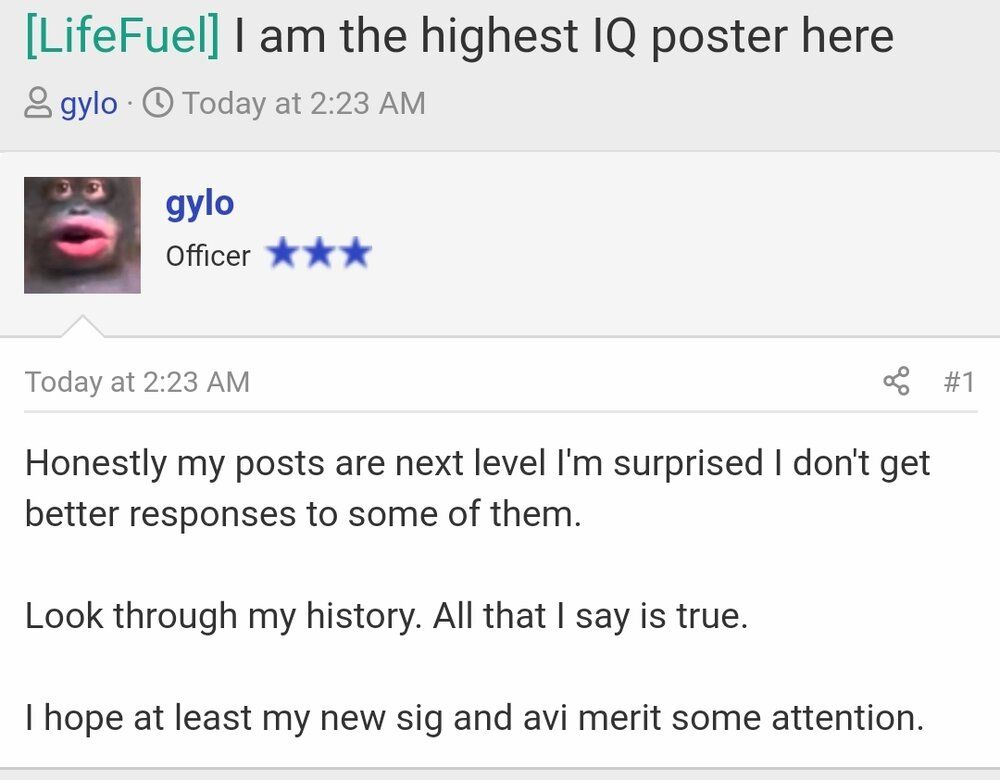1000x780 pixels.
Task: Click the middle blue rank star
Action: (319, 253)
